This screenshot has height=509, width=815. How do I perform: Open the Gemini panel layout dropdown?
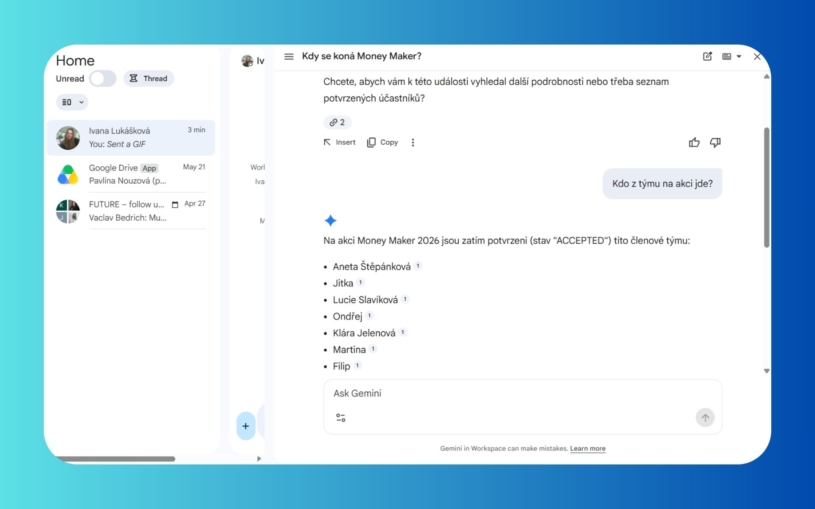731,56
